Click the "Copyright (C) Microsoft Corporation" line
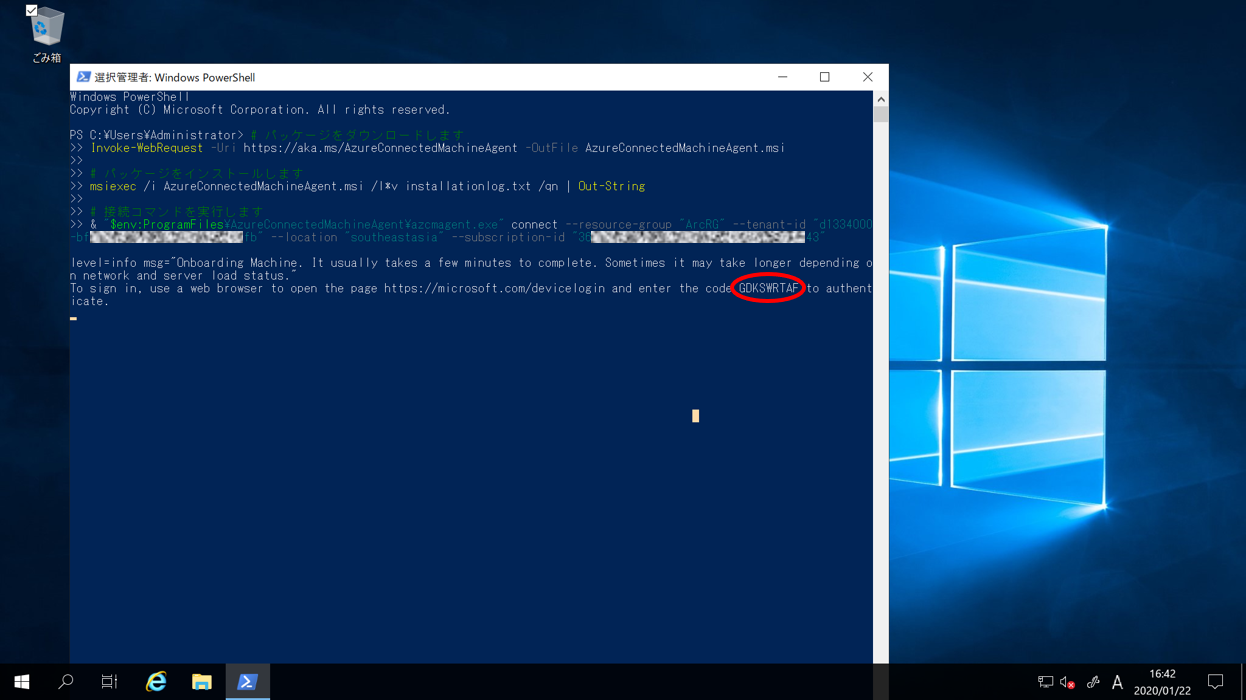The height and width of the screenshot is (700, 1246). (x=260, y=110)
